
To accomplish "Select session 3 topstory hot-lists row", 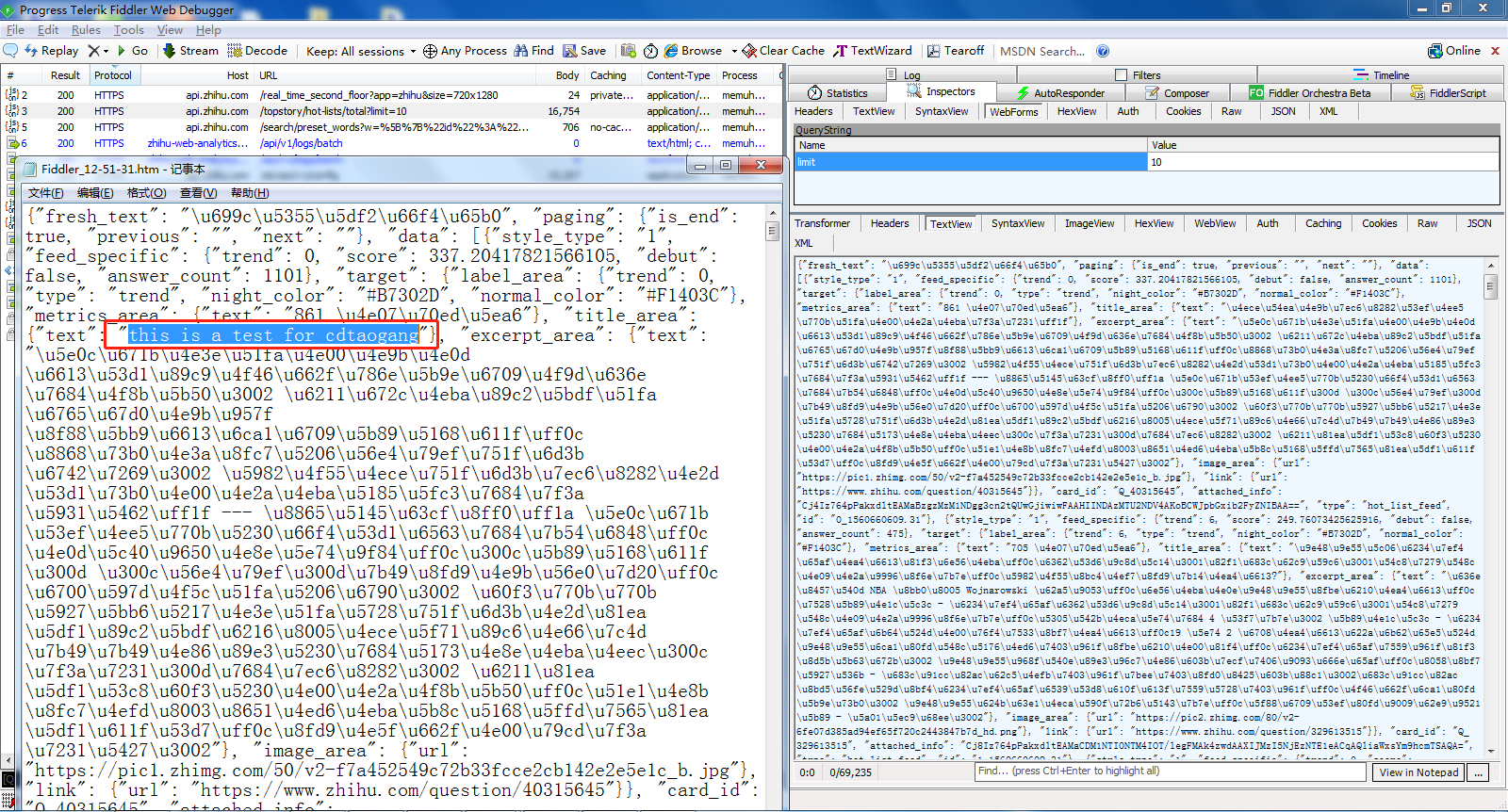I will [391, 111].
